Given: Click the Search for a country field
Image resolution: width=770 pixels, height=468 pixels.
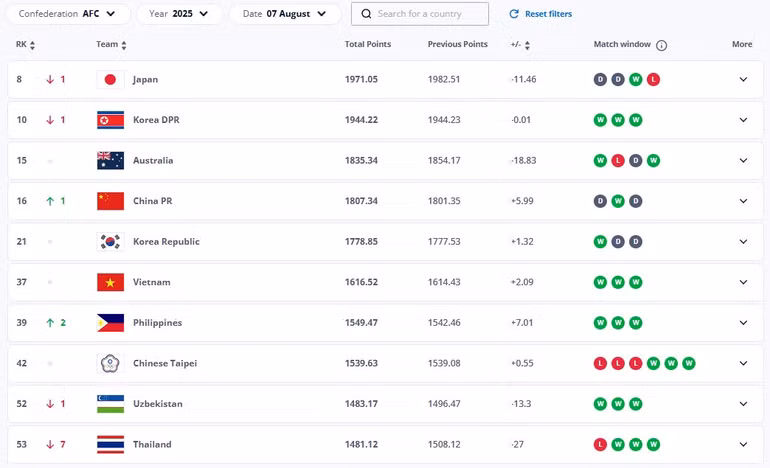Looking at the screenshot, I should pos(420,14).
